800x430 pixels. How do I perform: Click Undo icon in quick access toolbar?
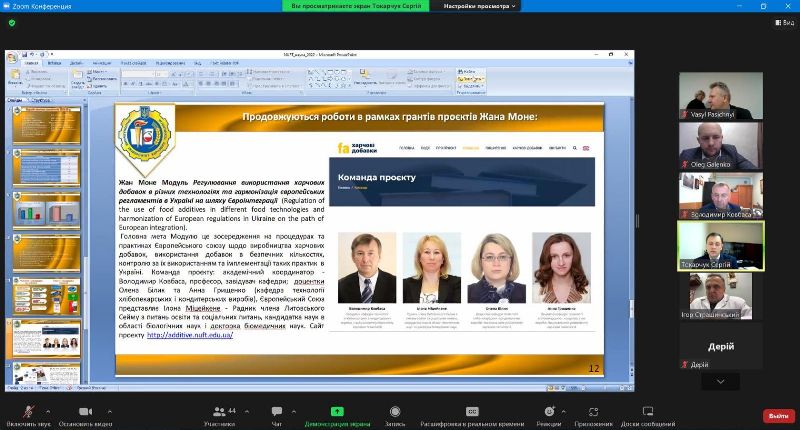[x=32, y=54]
